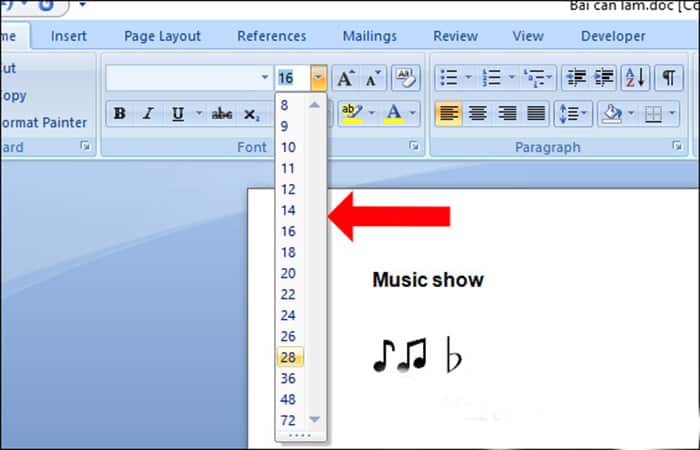Center the text alignment
This screenshot has height=450, width=700.
[478, 114]
